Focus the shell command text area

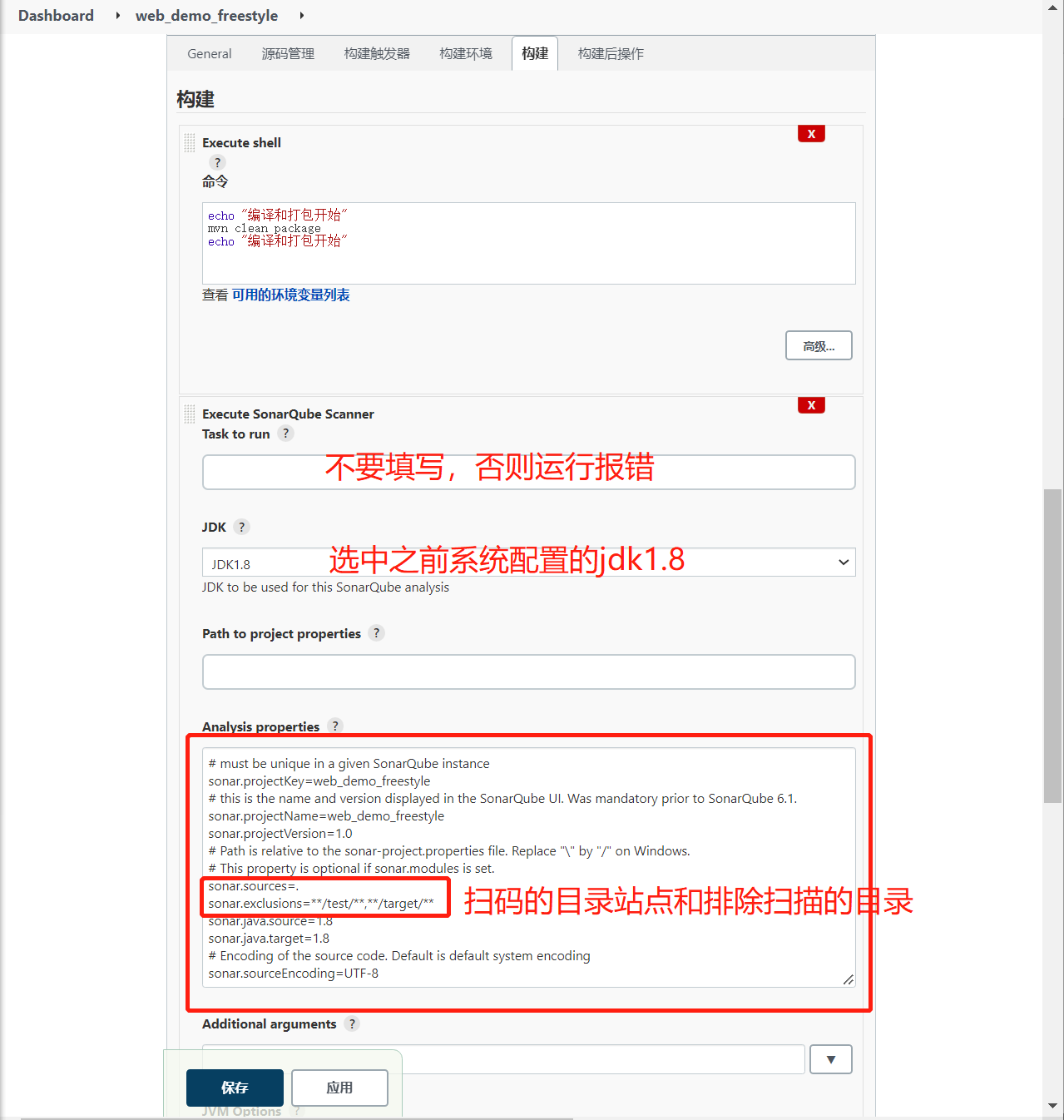tap(529, 243)
